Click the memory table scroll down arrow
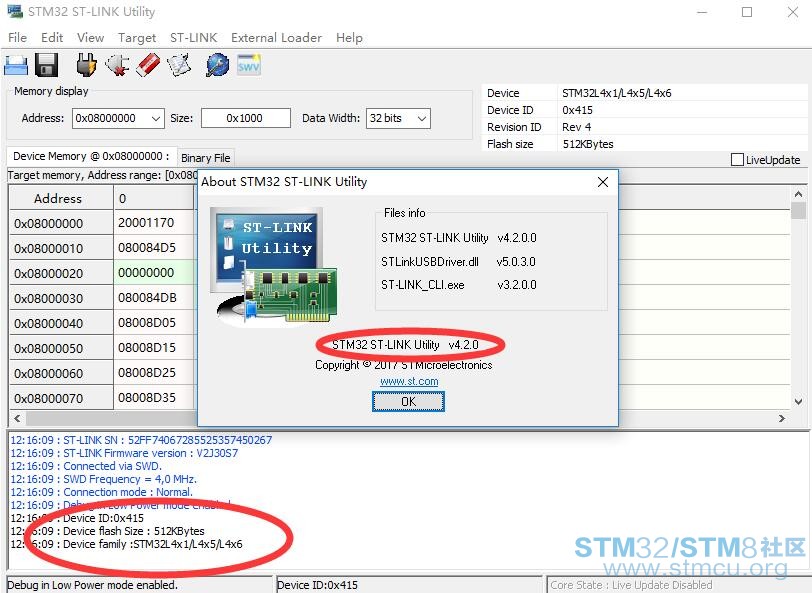The image size is (812, 593). point(799,401)
